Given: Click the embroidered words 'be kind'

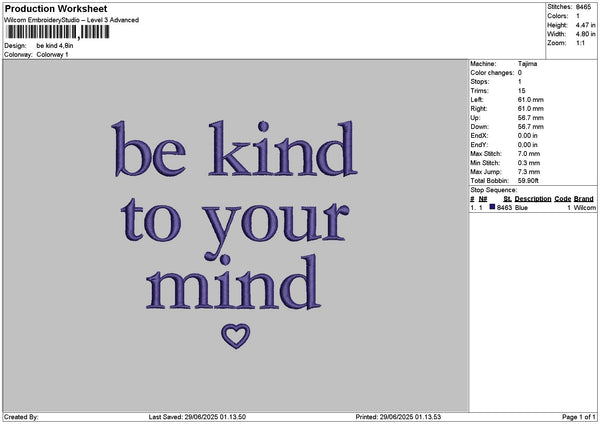Looking at the screenshot, I should (x=235, y=149).
